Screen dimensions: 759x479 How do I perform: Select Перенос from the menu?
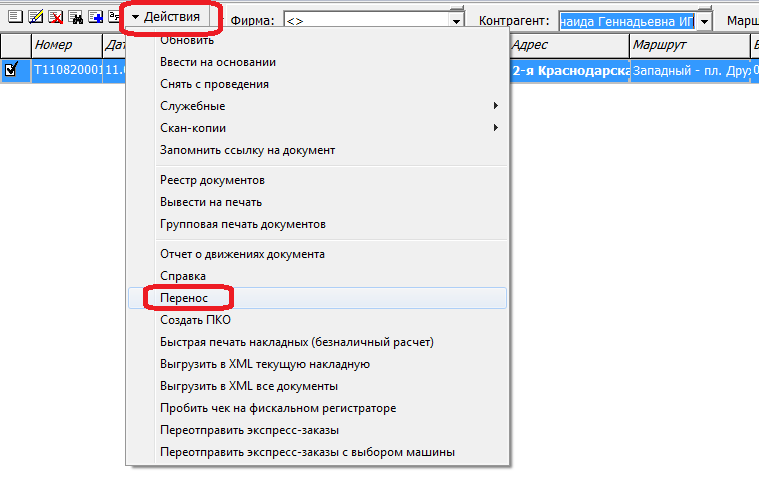187,298
